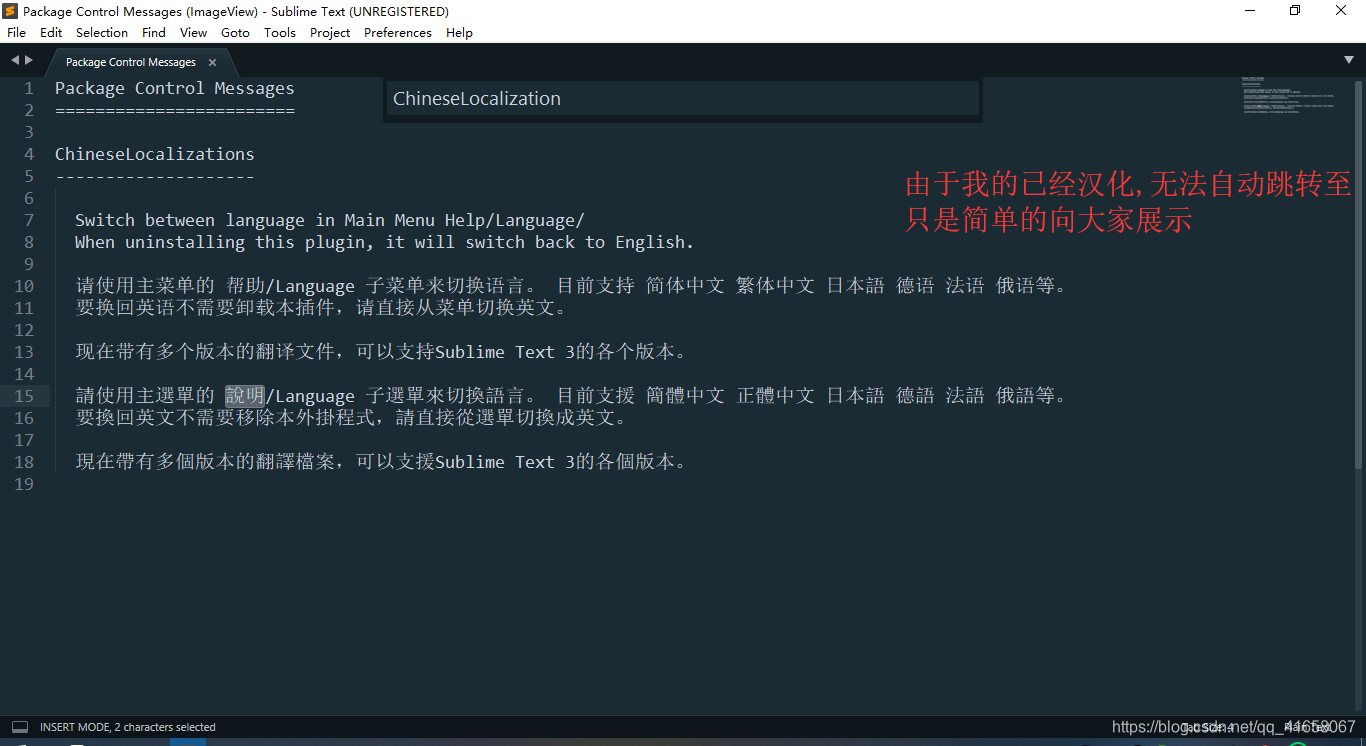Place cursor on 'Package Control Messages' heading line
Image resolution: width=1366 pixels, height=746 pixels.
(175, 88)
